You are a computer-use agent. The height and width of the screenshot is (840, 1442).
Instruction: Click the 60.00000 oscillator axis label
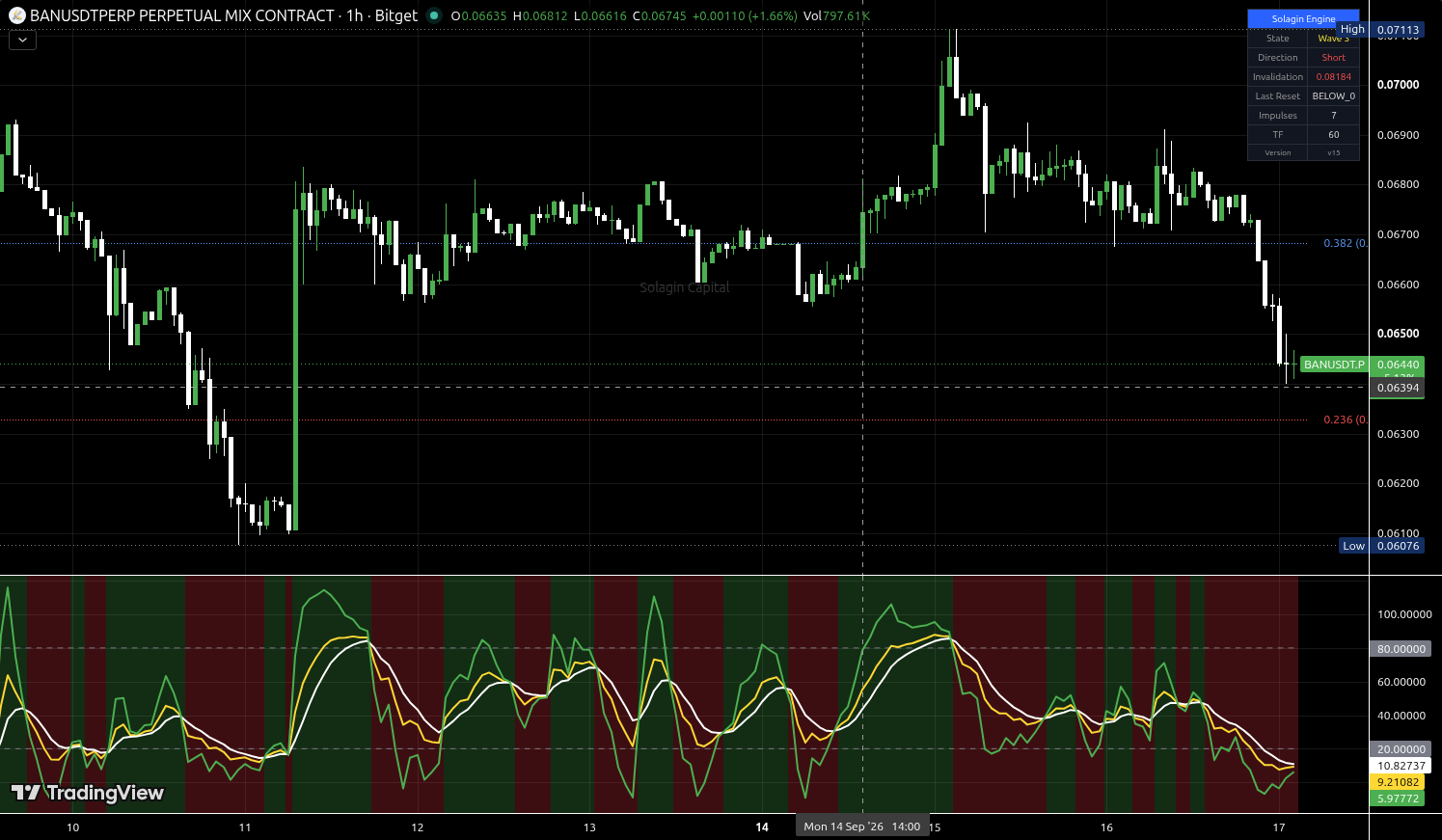pos(1401,682)
